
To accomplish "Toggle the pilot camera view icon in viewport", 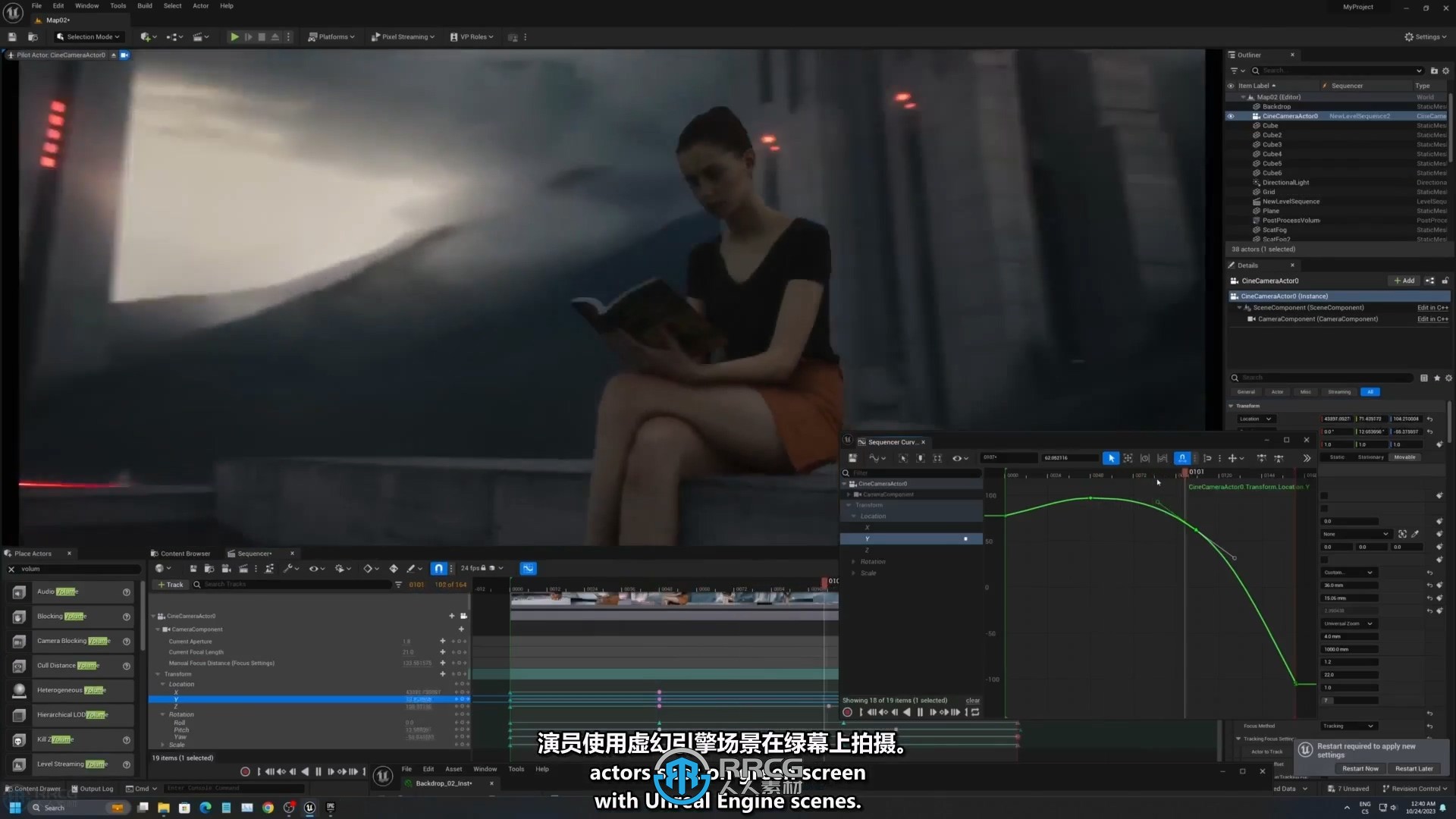I will 125,55.
